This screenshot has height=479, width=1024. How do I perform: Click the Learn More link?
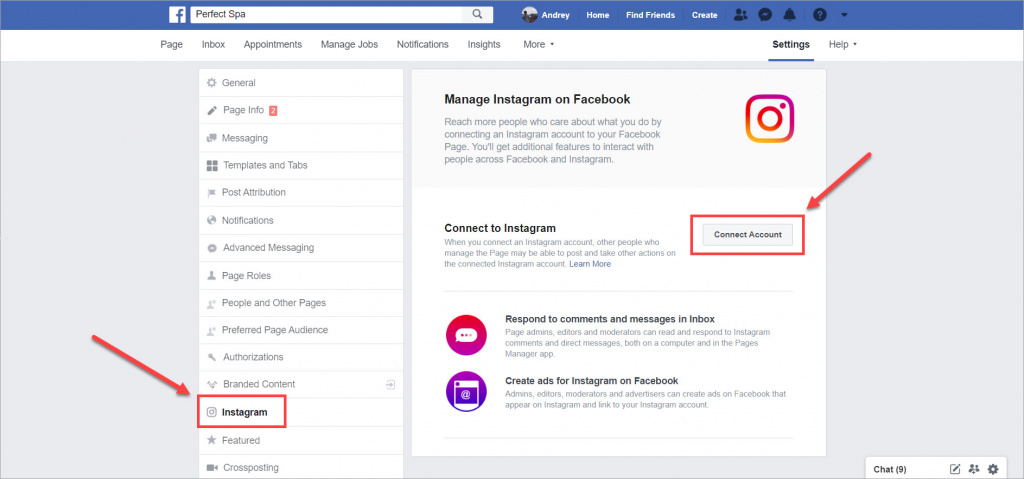(x=590, y=264)
